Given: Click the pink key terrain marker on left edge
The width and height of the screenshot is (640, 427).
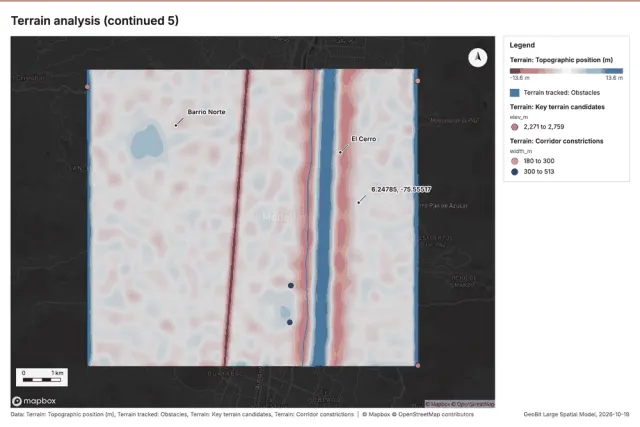Looking at the screenshot, I should 87,87.
